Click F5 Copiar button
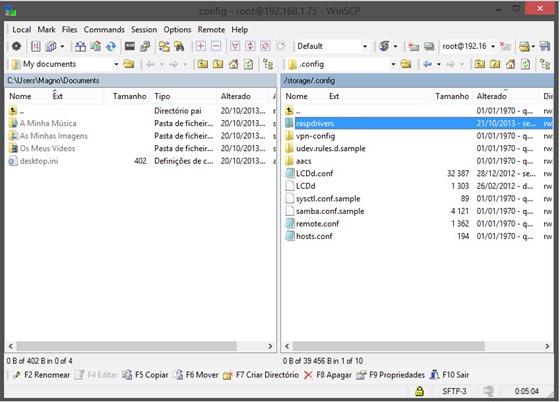 tap(145, 375)
